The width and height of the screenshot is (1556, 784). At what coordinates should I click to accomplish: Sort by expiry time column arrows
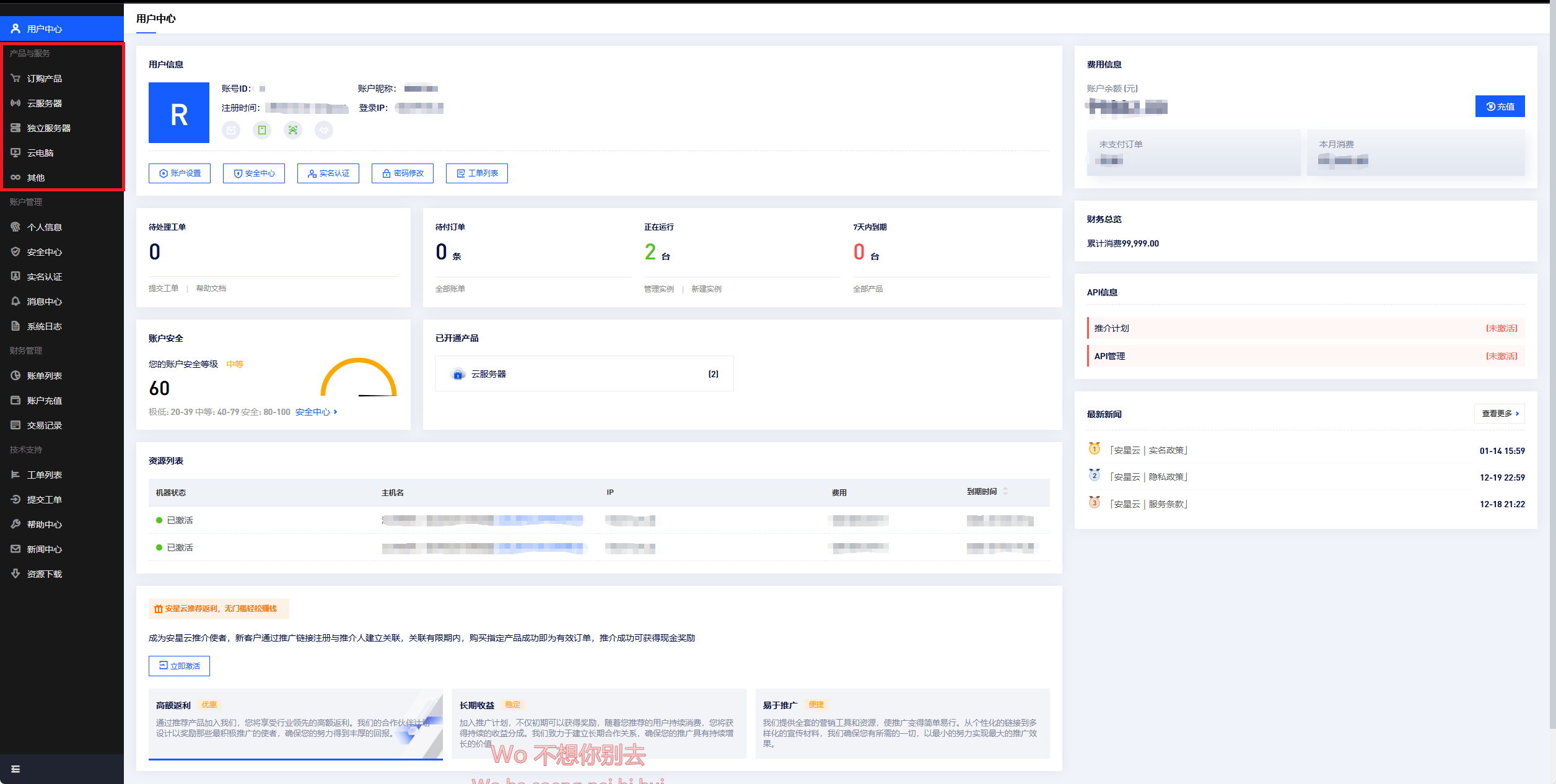pos(1005,491)
